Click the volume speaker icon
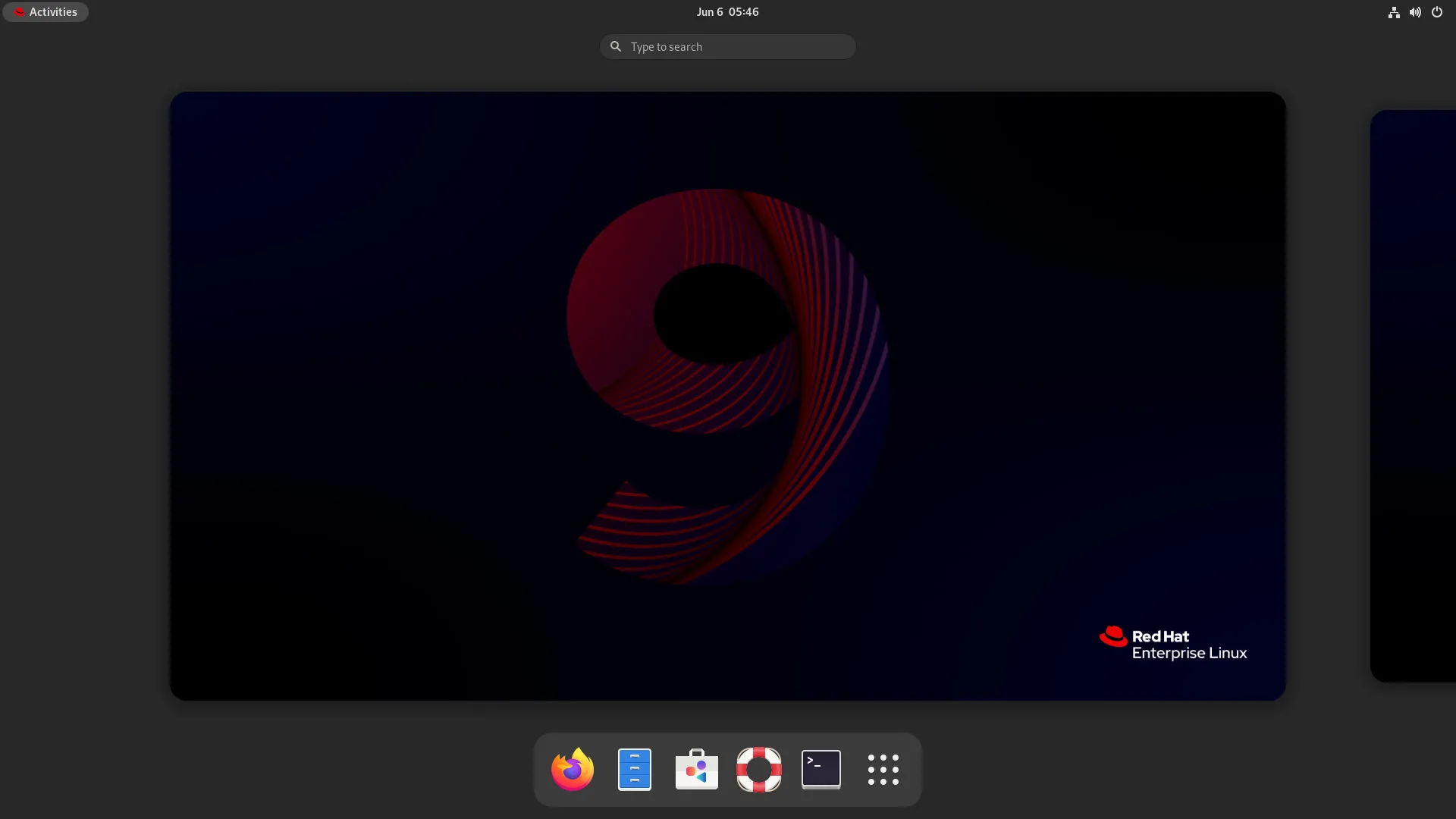 (1415, 12)
